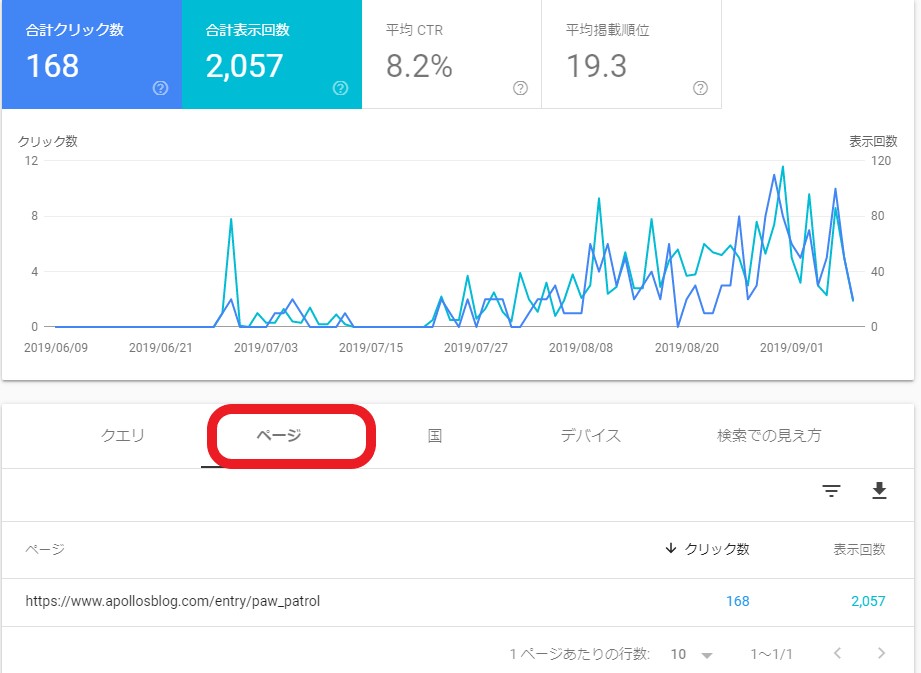The height and width of the screenshot is (673, 921).
Task: Open help for 合計クリック数 metric
Action: (159, 88)
